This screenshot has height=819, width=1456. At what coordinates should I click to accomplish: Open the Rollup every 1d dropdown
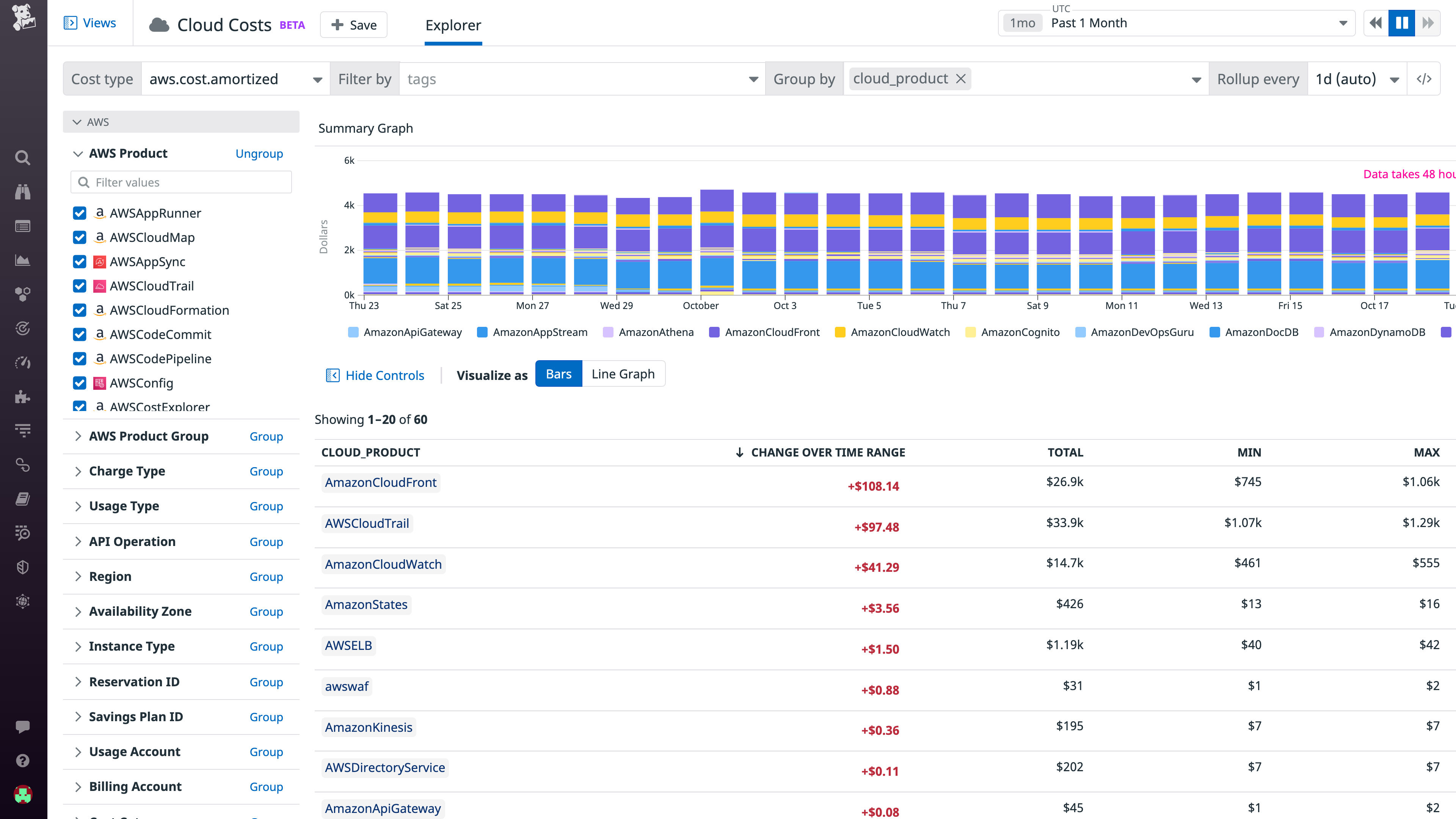(x=1357, y=78)
